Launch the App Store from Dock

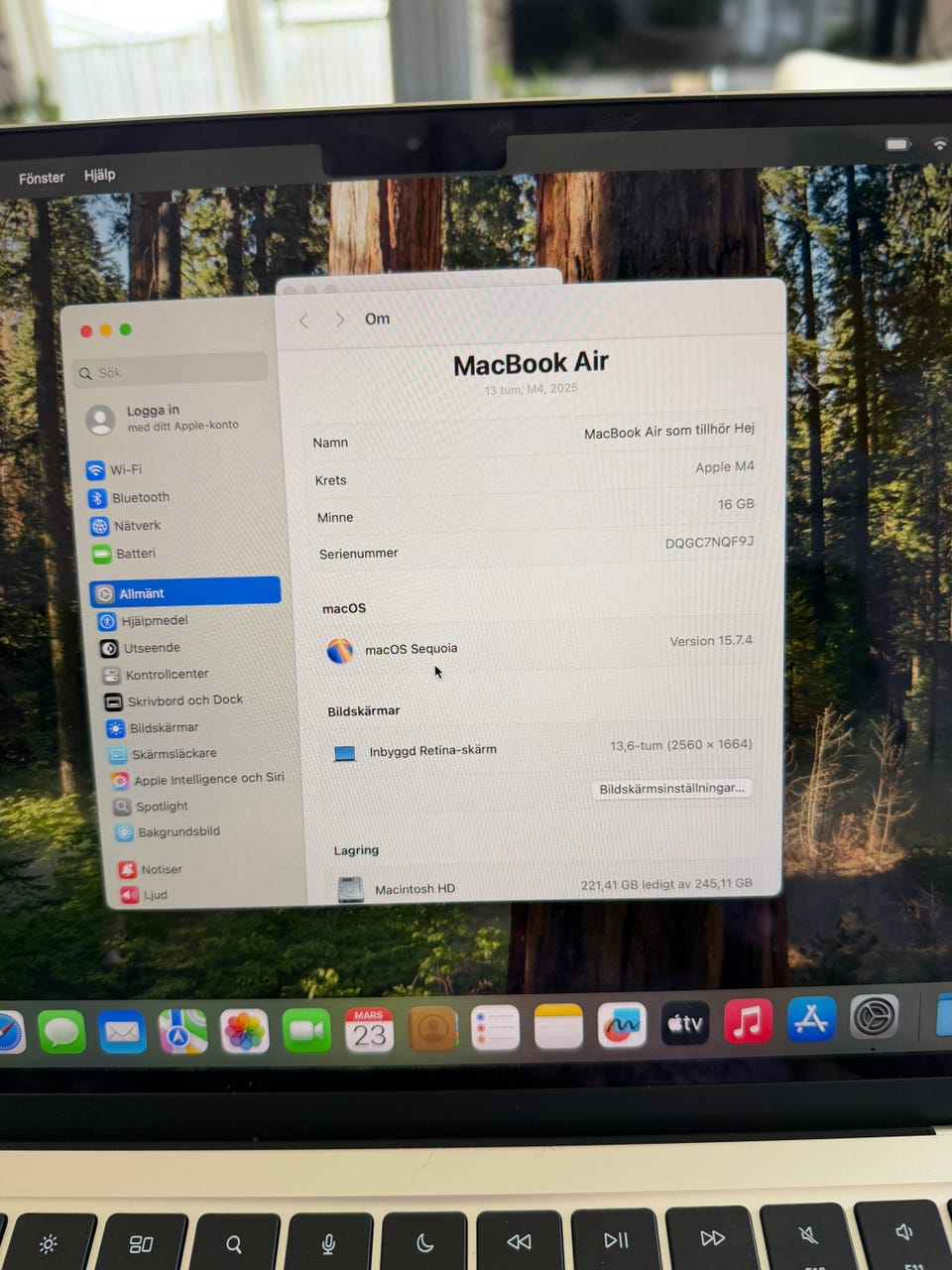(x=810, y=1019)
